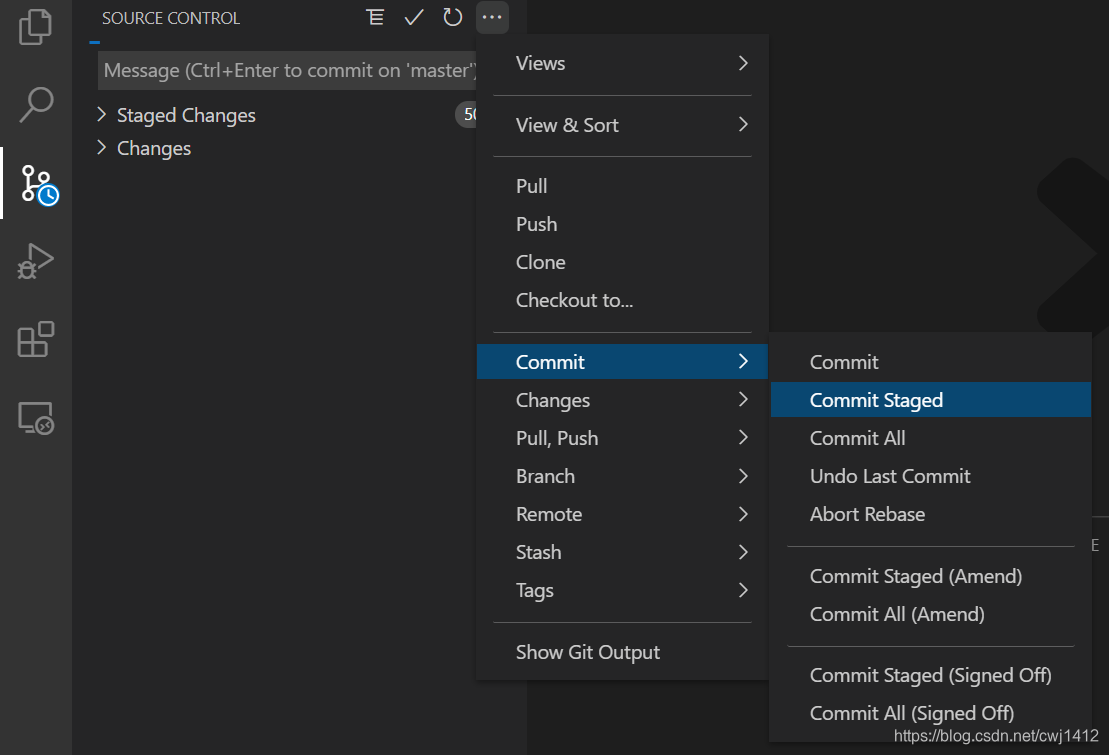Viewport: 1109px width, 755px height.
Task: Choose Undo Last Commit
Action: click(890, 476)
